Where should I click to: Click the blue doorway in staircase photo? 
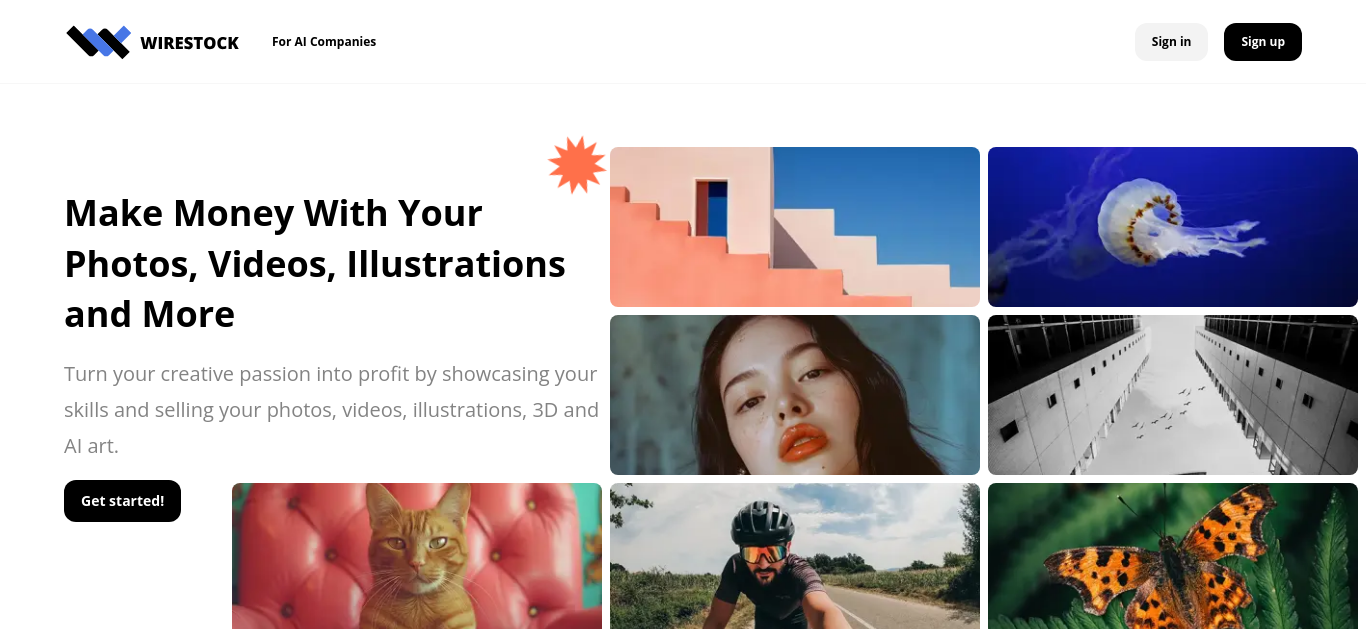coord(712,208)
